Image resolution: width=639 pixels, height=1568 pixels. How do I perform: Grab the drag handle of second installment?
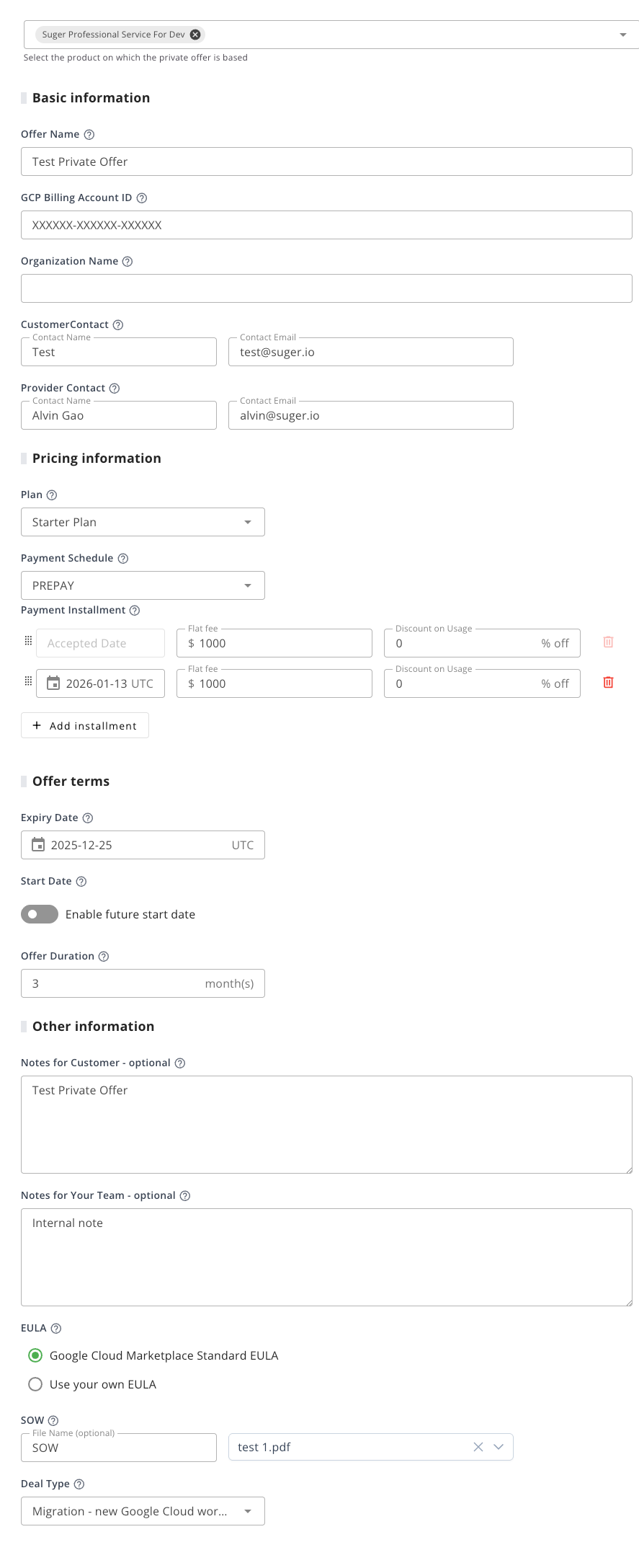[x=28, y=681]
